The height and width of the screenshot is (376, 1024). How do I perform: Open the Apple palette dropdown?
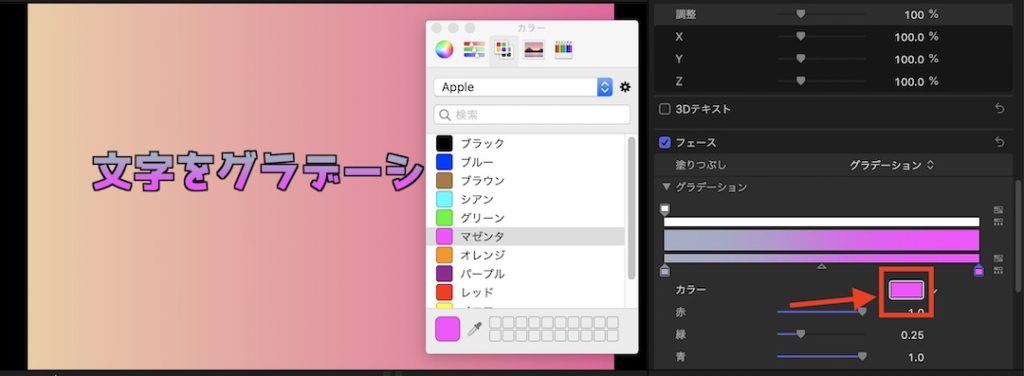pos(523,87)
